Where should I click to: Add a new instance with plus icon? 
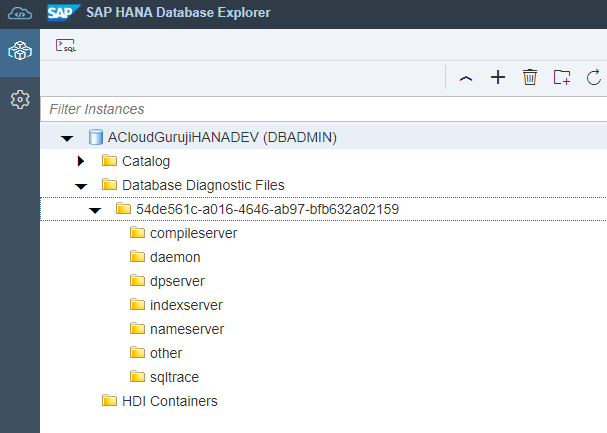click(x=498, y=78)
